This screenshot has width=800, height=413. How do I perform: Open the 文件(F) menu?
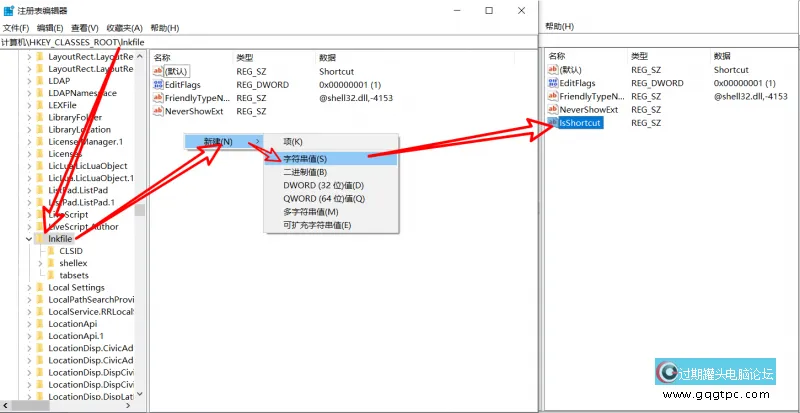pos(16,28)
